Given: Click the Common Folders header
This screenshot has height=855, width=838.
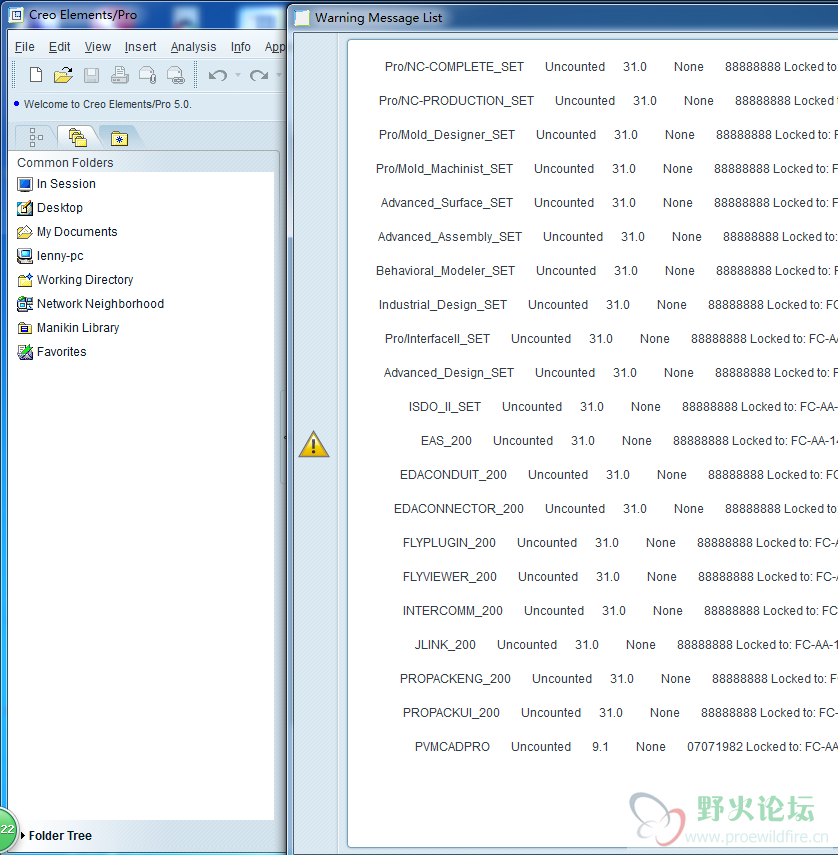Looking at the screenshot, I should 65,162.
